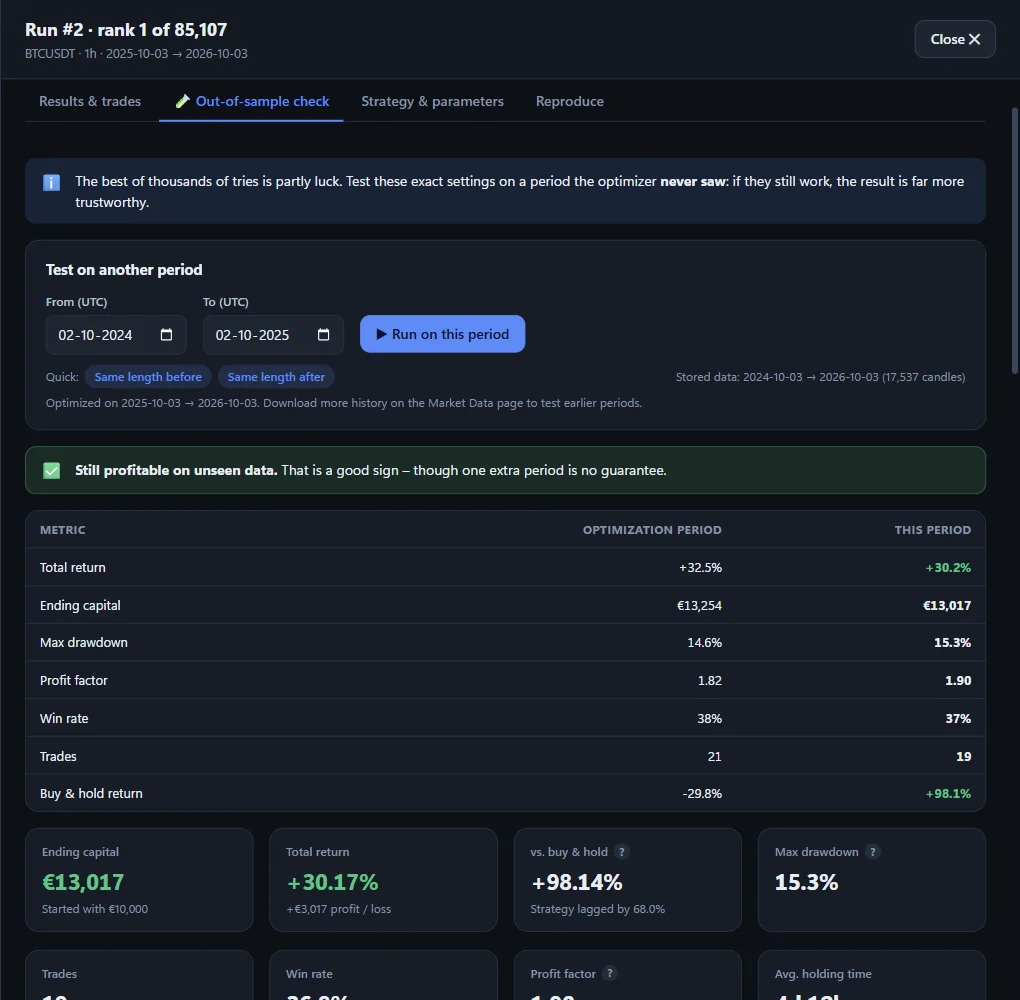Image resolution: width=1020 pixels, height=1000 pixels.
Task: Click help icon next to vs. buy & hold
Action: (622, 852)
